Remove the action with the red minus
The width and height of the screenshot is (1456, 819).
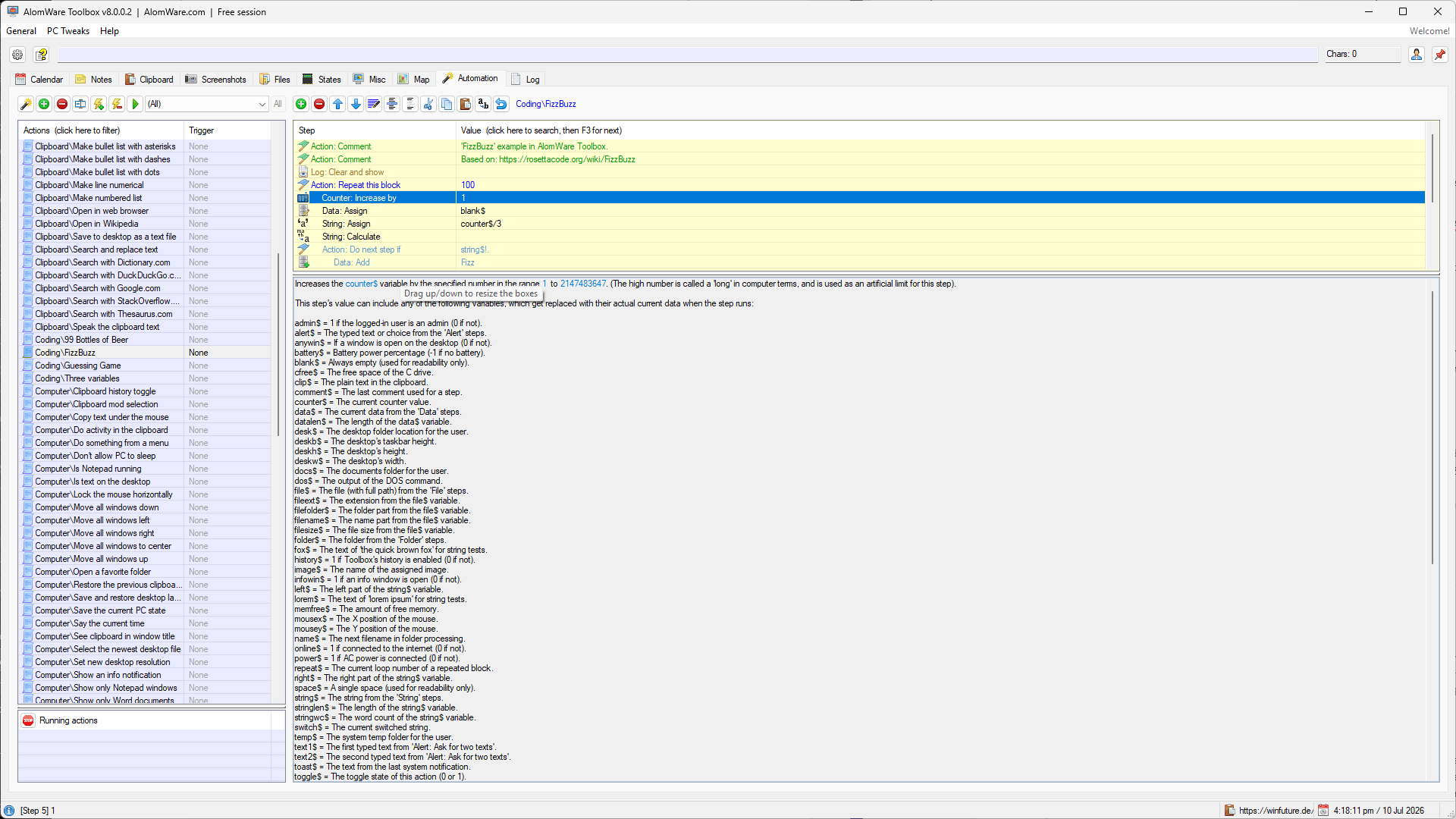point(62,104)
